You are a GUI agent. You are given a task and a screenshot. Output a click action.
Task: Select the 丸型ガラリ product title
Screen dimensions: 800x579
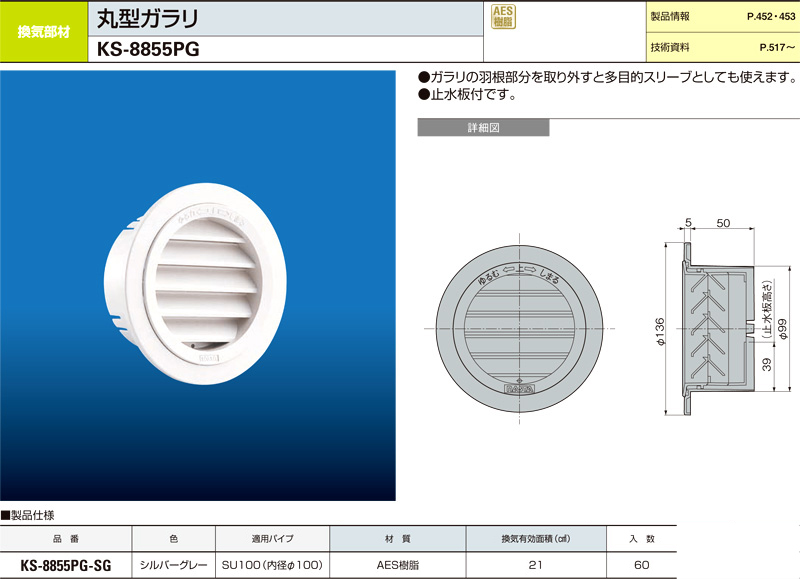pyautogui.click(x=147, y=18)
